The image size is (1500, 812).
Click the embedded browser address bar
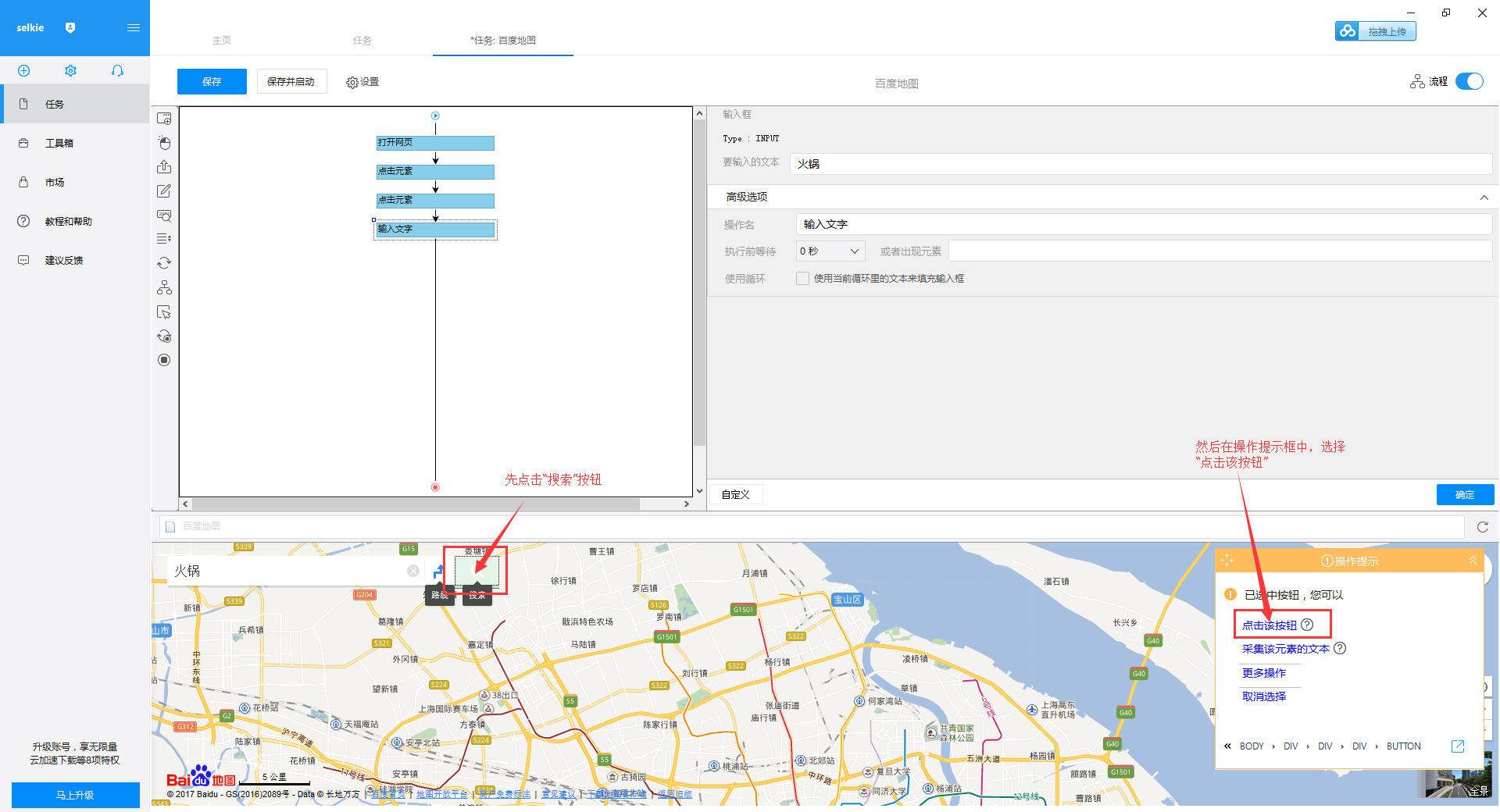point(812,527)
